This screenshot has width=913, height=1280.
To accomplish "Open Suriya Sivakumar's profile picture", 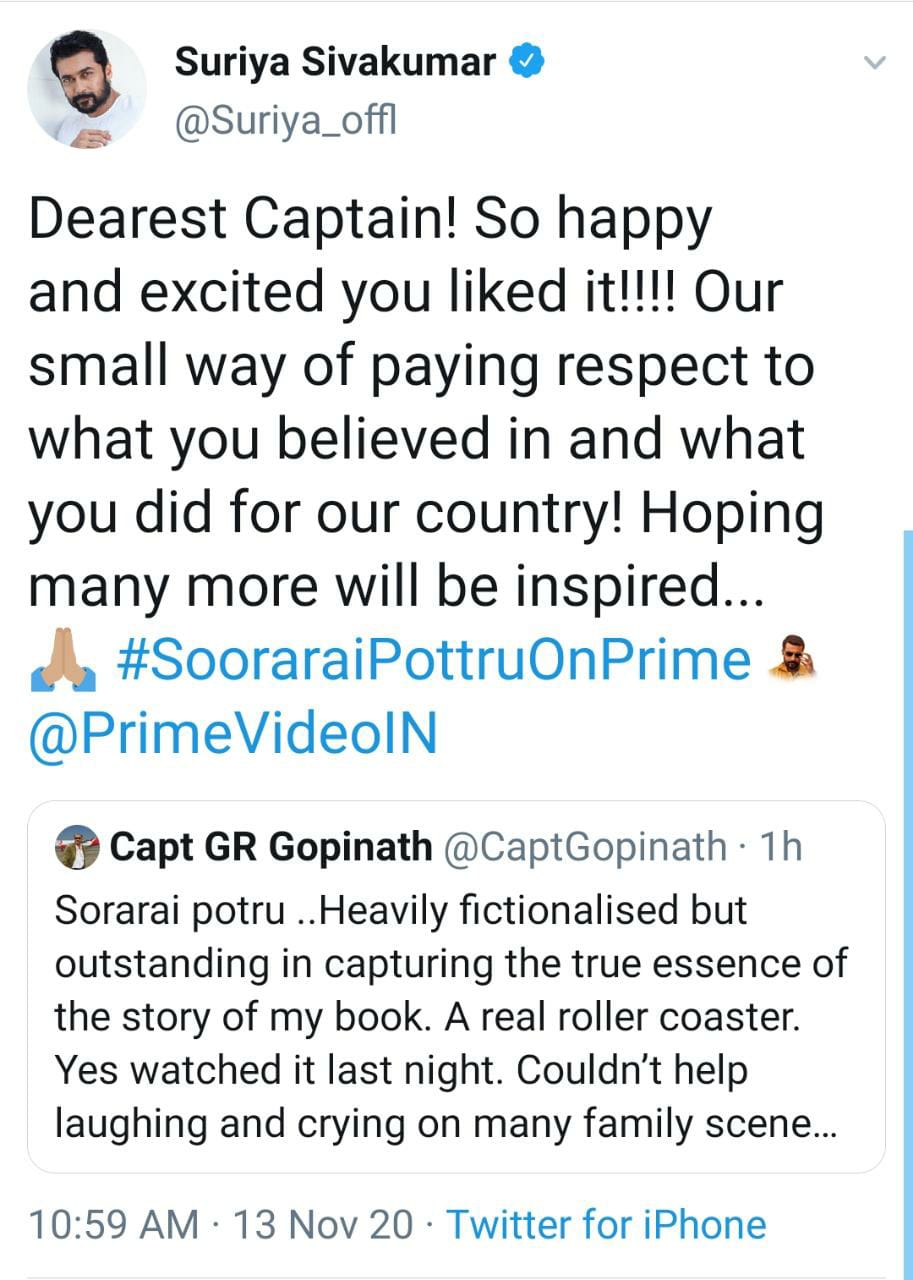I will click(x=87, y=88).
